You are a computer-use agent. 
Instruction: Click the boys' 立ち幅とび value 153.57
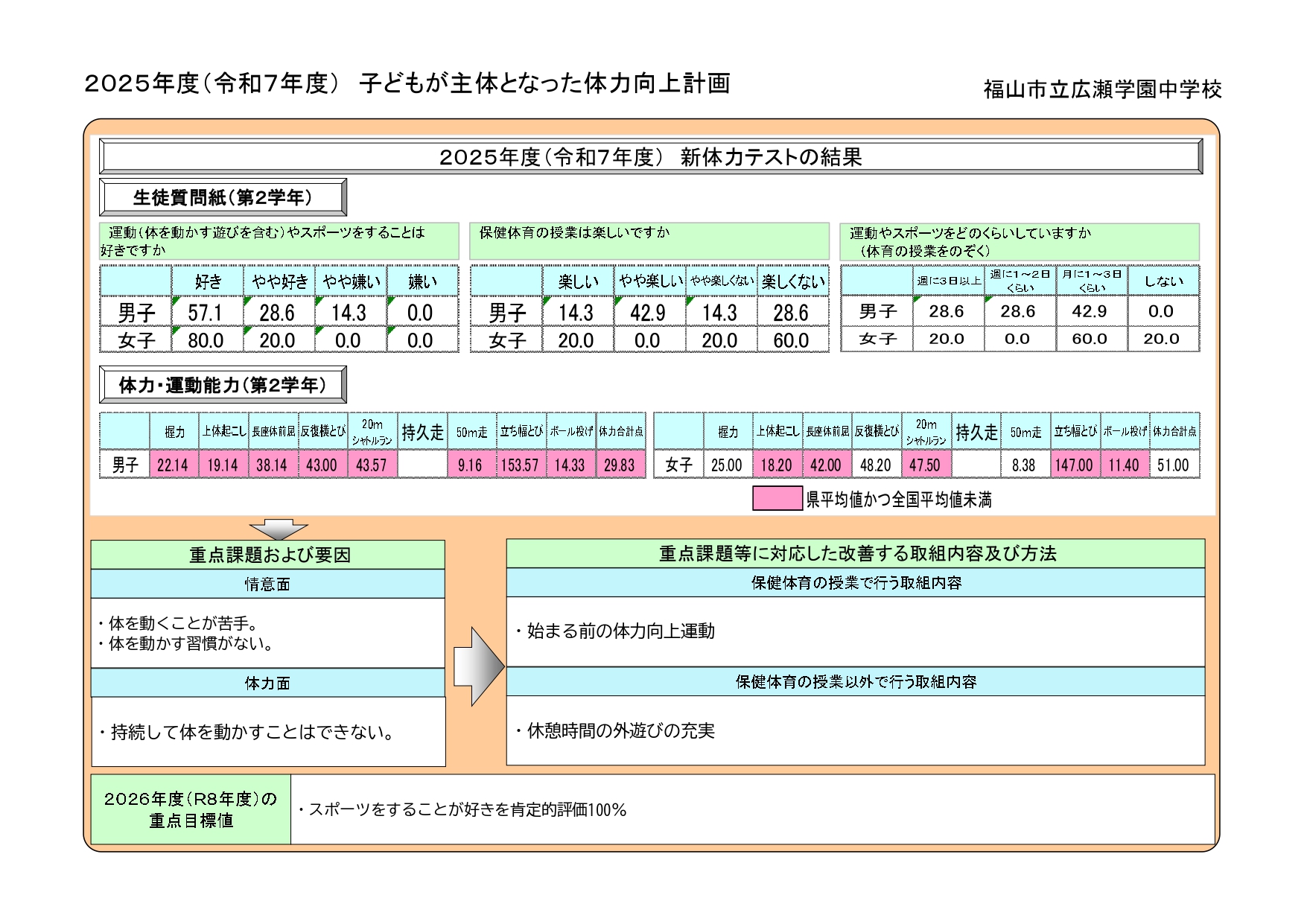[520, 465]
